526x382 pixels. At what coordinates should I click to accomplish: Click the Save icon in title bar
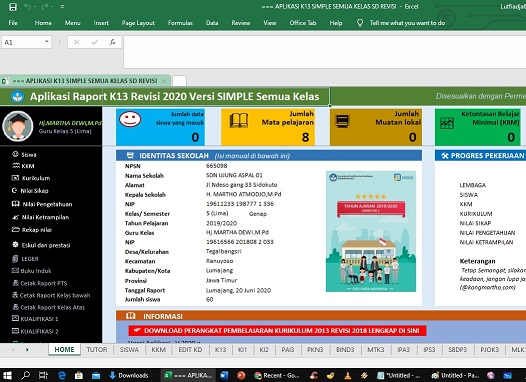click(13, 7)
